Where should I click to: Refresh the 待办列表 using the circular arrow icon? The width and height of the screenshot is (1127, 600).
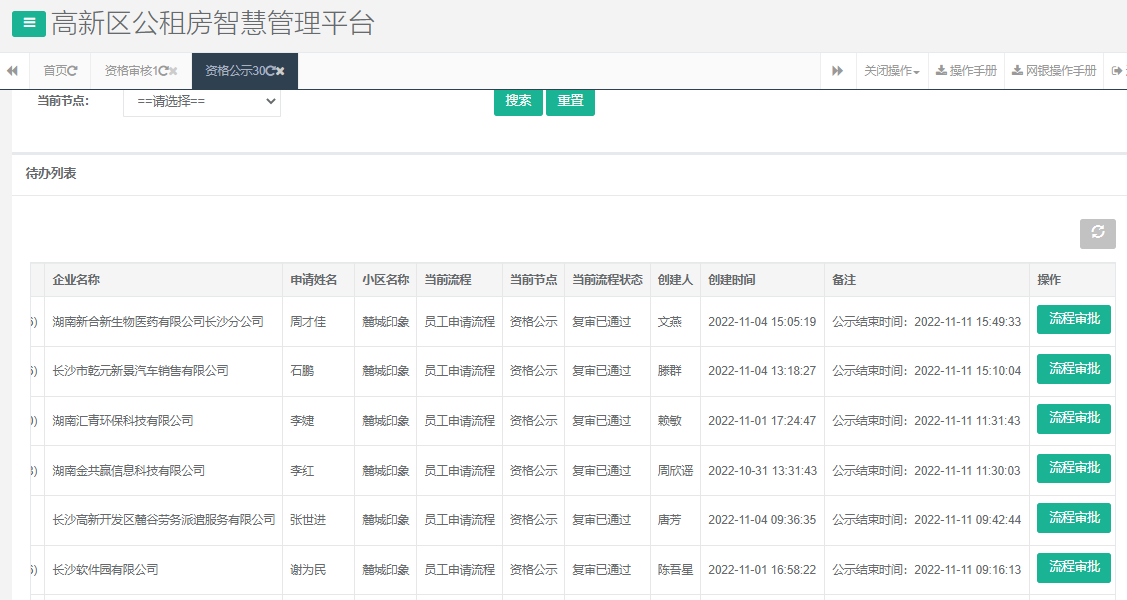pyautogui.click(x=1097, y=233)
